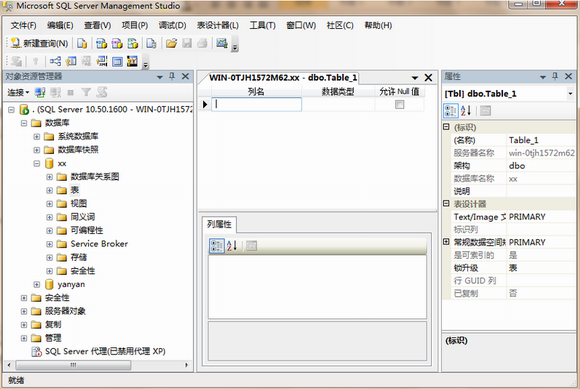Expand the yanyan database node

(x=36, y=284)
